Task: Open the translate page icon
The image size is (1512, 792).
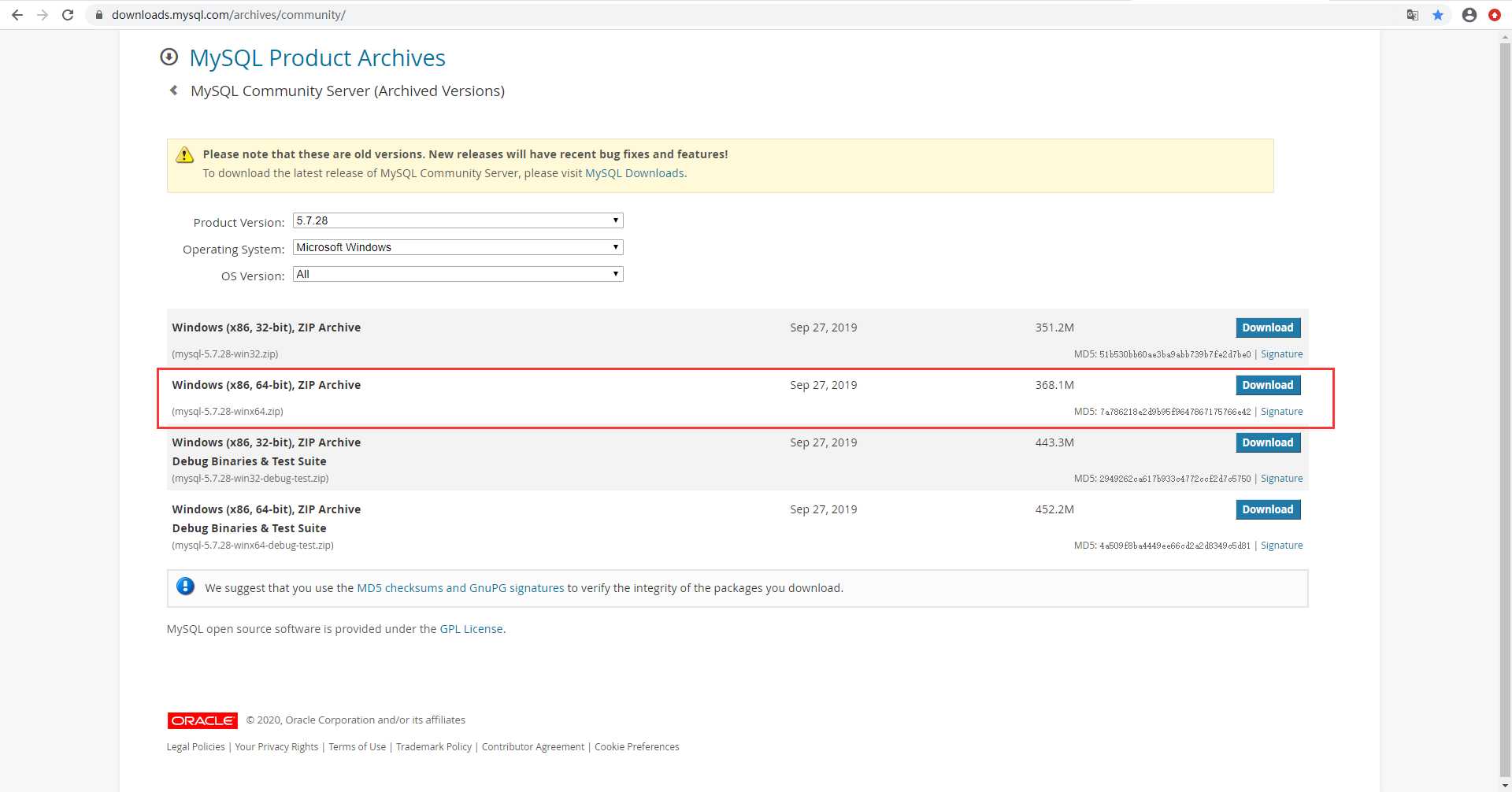Action: coord(1413,15)
